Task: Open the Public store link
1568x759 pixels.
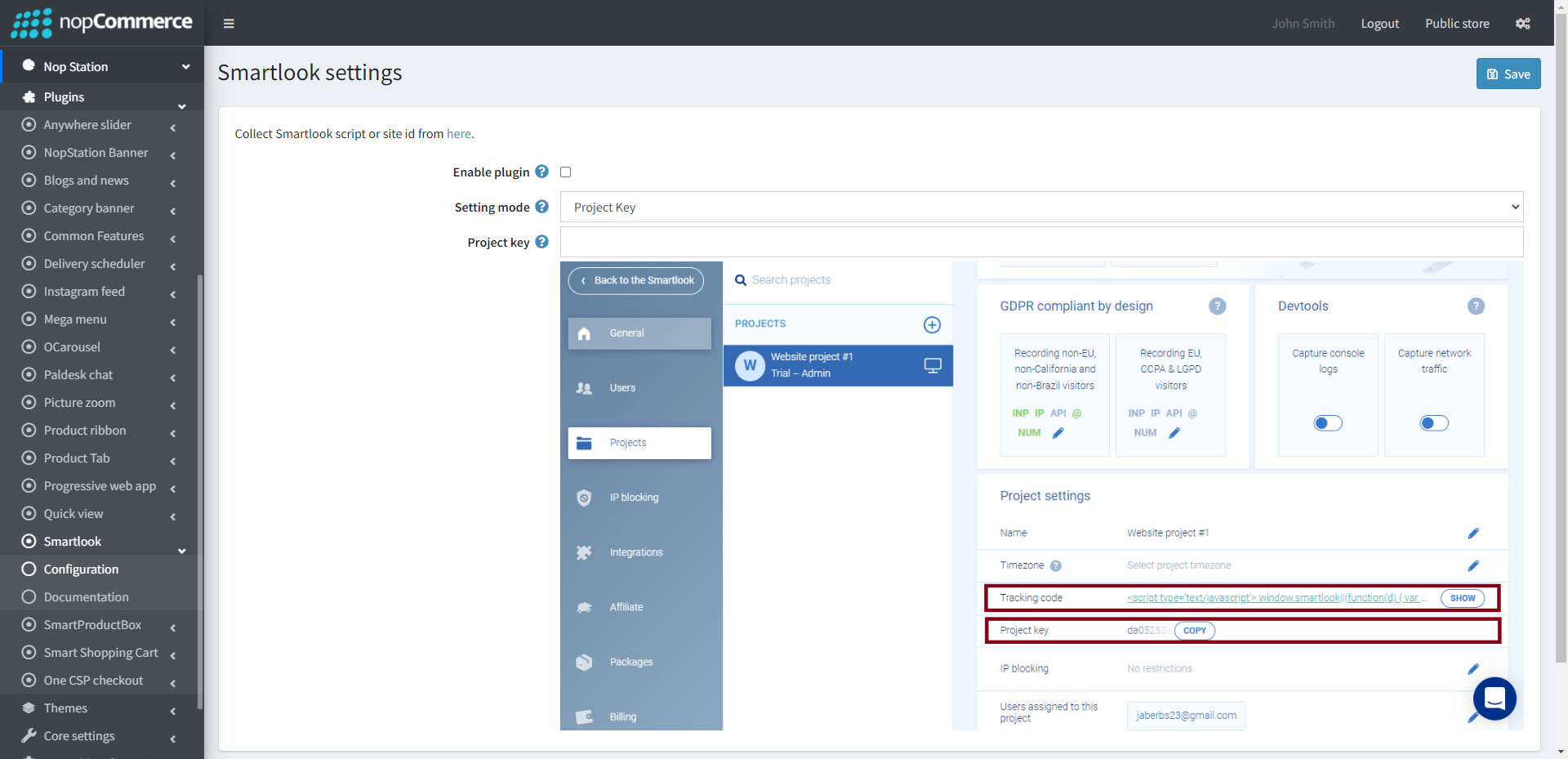Action: [1457, 24]
